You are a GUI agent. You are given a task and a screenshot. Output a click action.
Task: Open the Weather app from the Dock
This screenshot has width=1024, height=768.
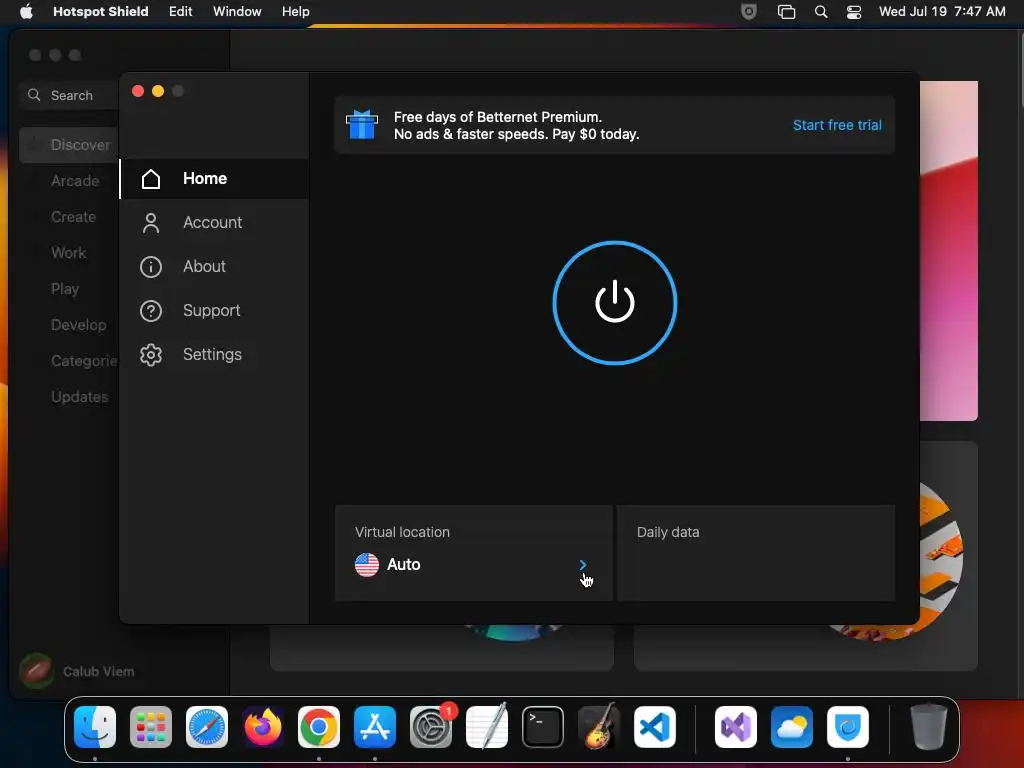coord(792,727)
